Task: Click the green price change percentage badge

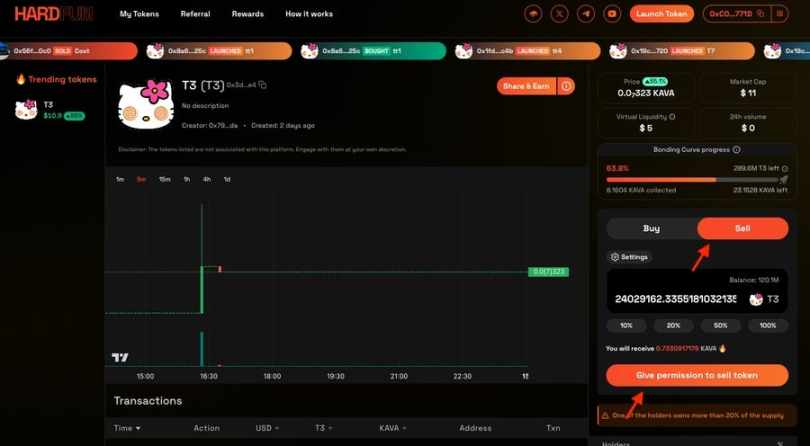Action: point(655,82)
